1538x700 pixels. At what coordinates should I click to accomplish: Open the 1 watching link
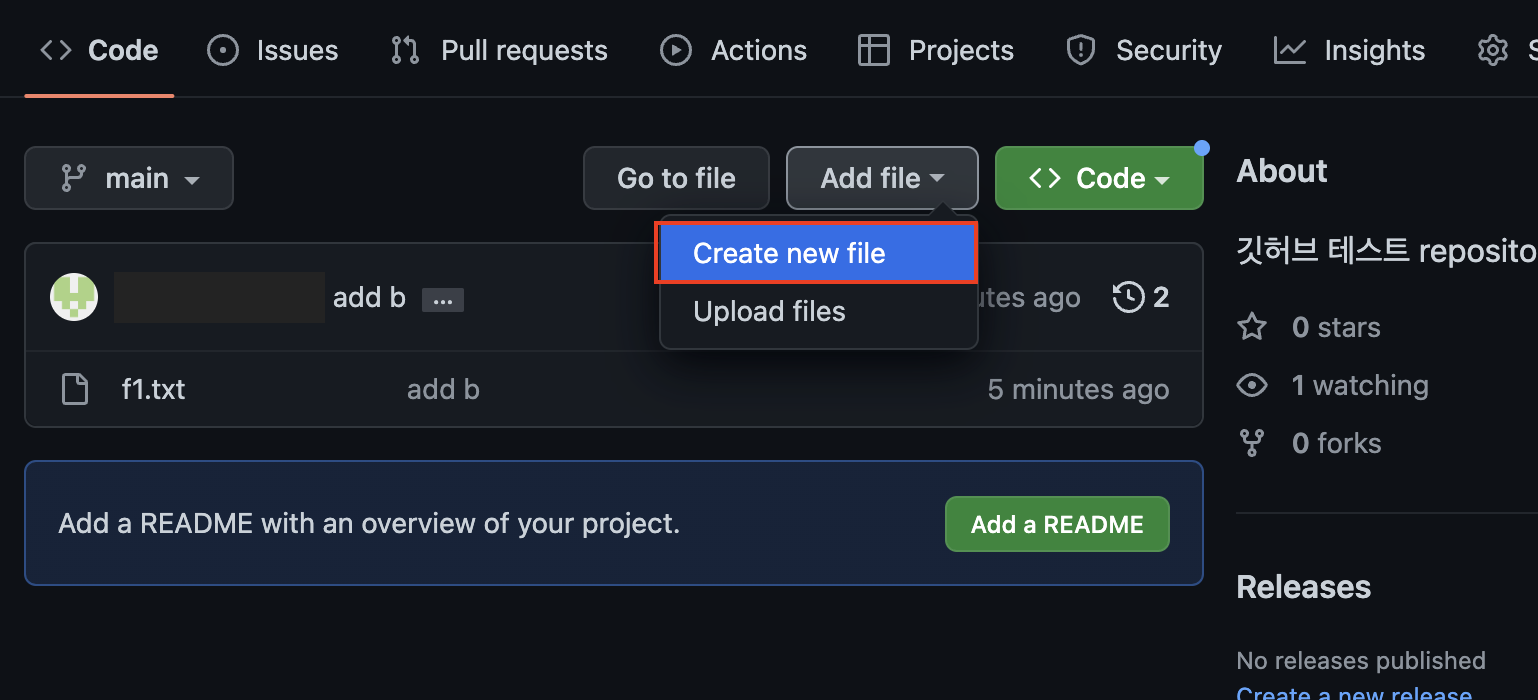(1360, 385)
